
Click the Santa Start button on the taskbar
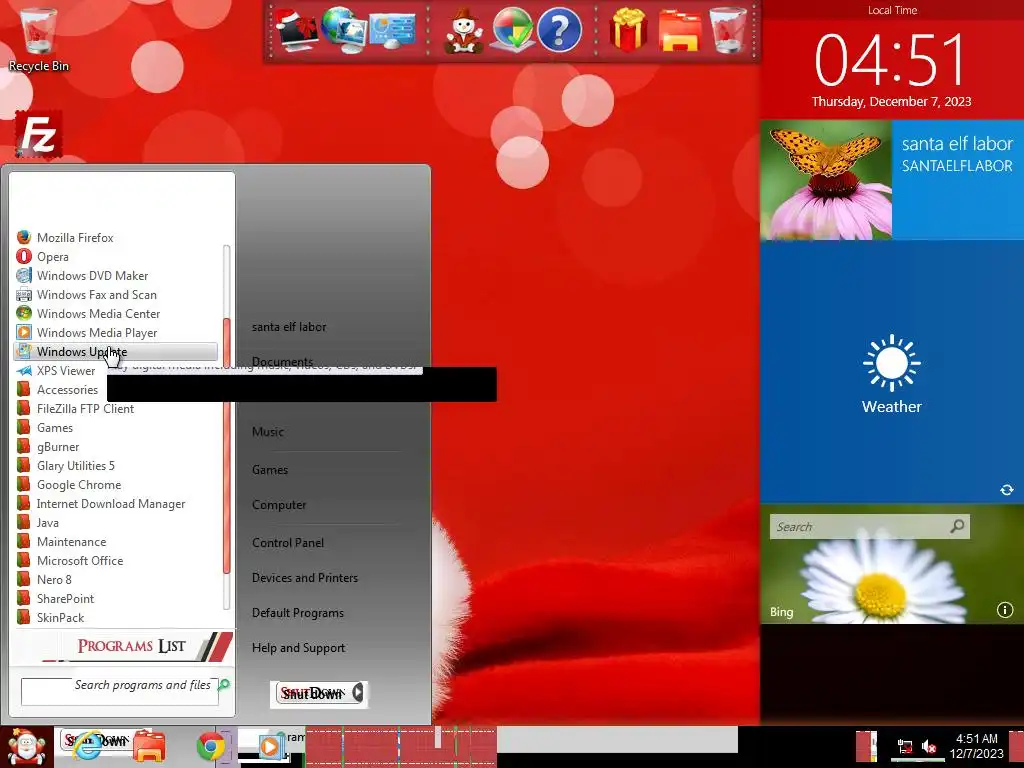point(26,747)
